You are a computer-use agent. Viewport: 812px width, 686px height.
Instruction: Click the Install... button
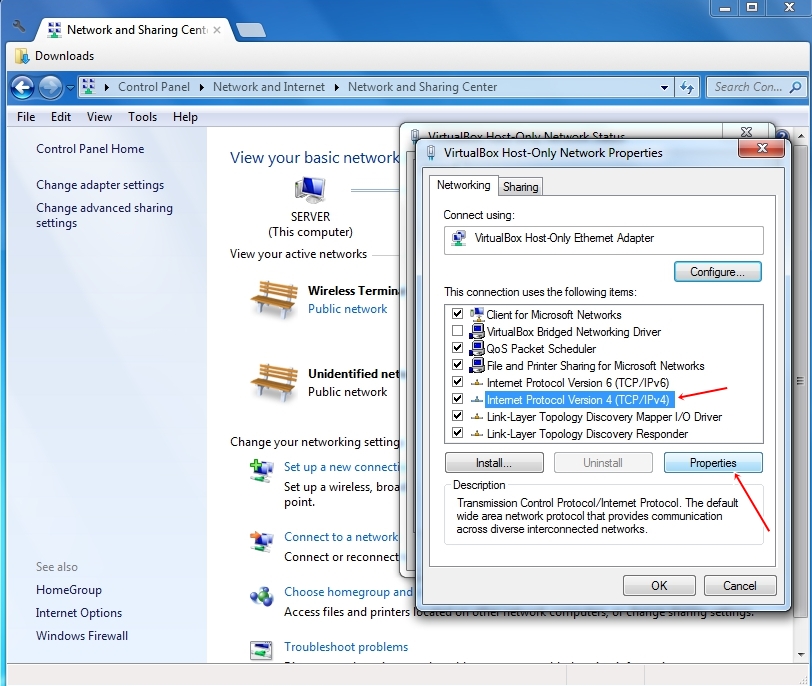(494, 463)
